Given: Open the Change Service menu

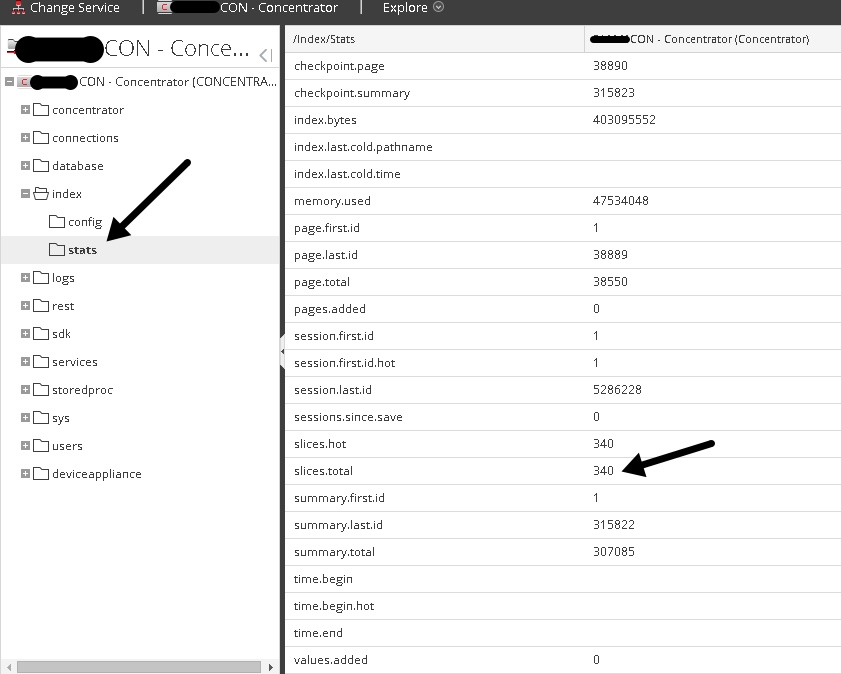Looking at the screenshot, I should (65, 8).
